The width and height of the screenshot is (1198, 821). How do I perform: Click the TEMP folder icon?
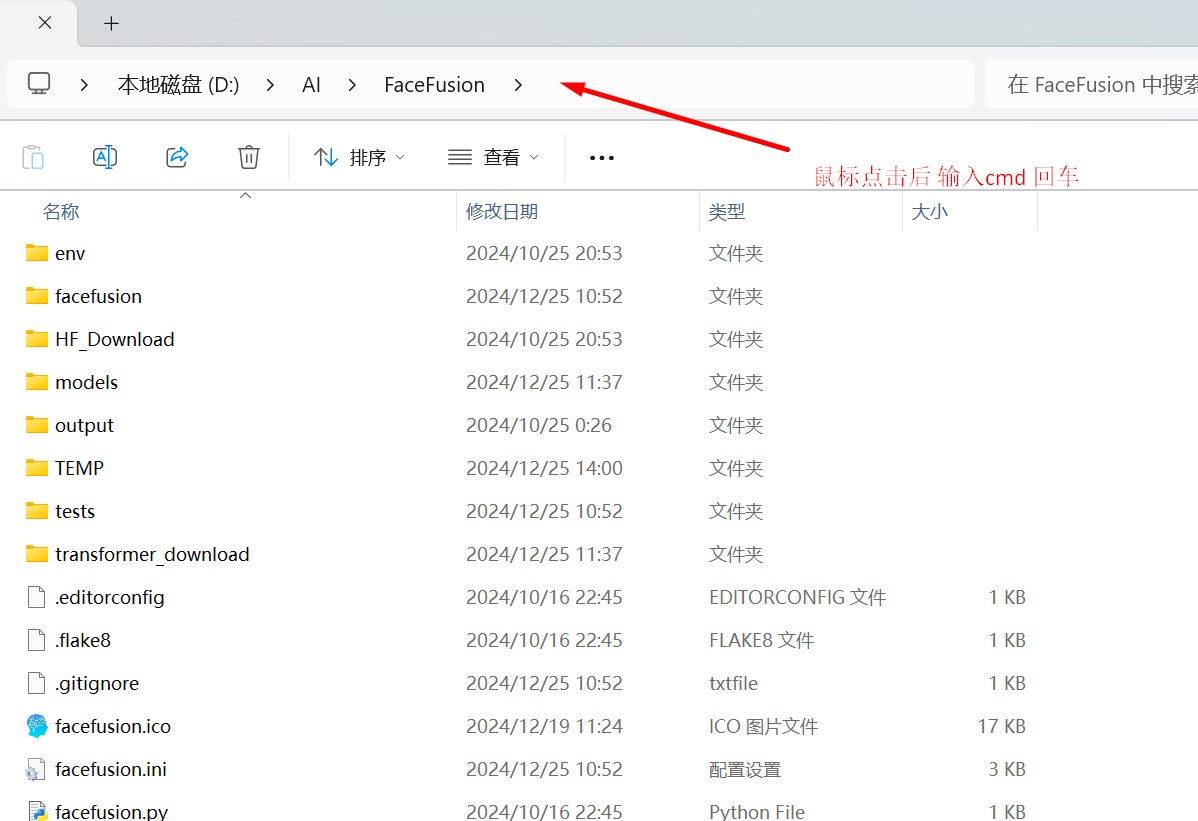point(37,467)
